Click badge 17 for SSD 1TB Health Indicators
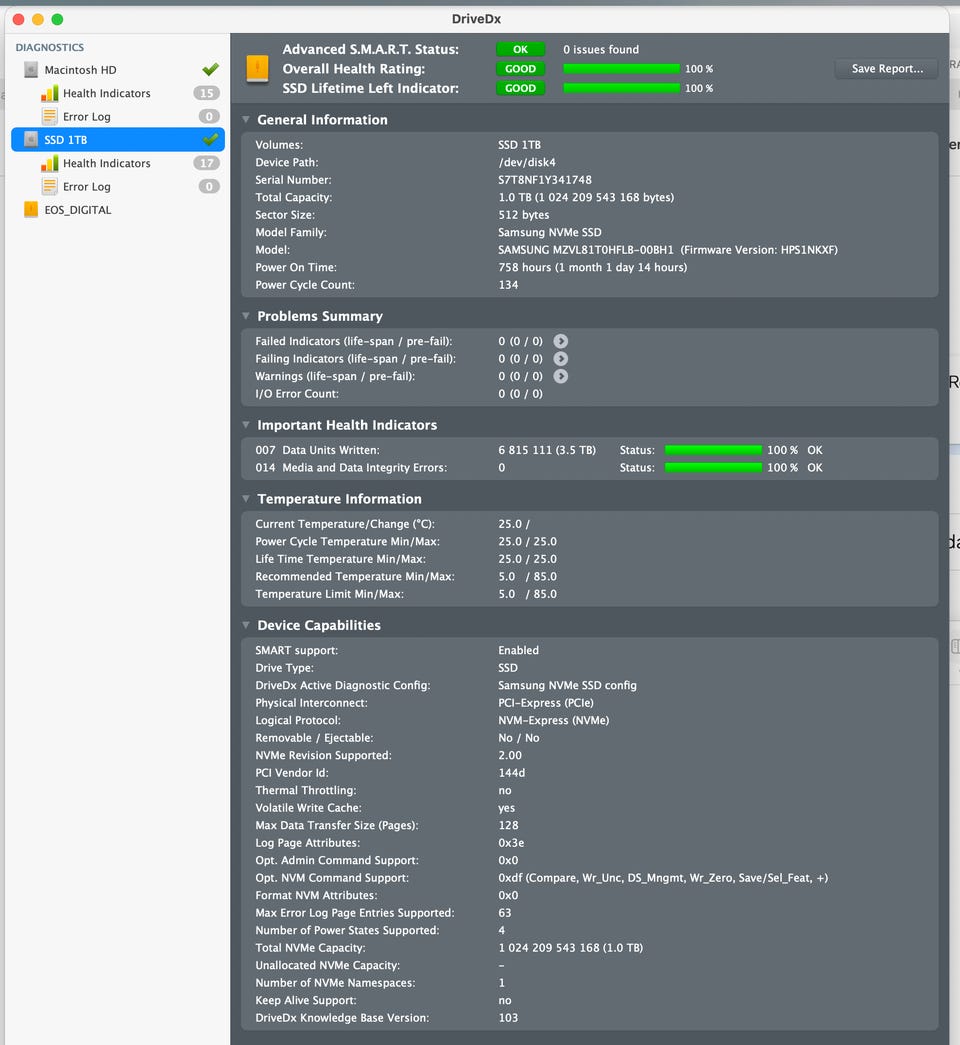Screen dimensions: 960x1045 click(x=207, y=163)
